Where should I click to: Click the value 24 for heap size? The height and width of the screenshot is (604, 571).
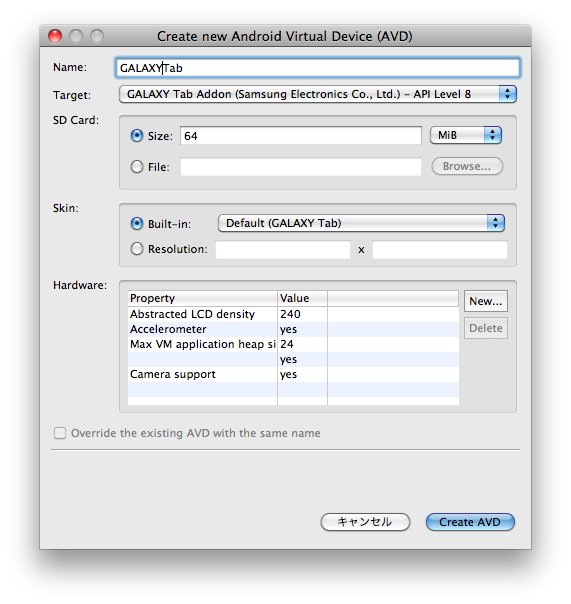tap(287, 344)
